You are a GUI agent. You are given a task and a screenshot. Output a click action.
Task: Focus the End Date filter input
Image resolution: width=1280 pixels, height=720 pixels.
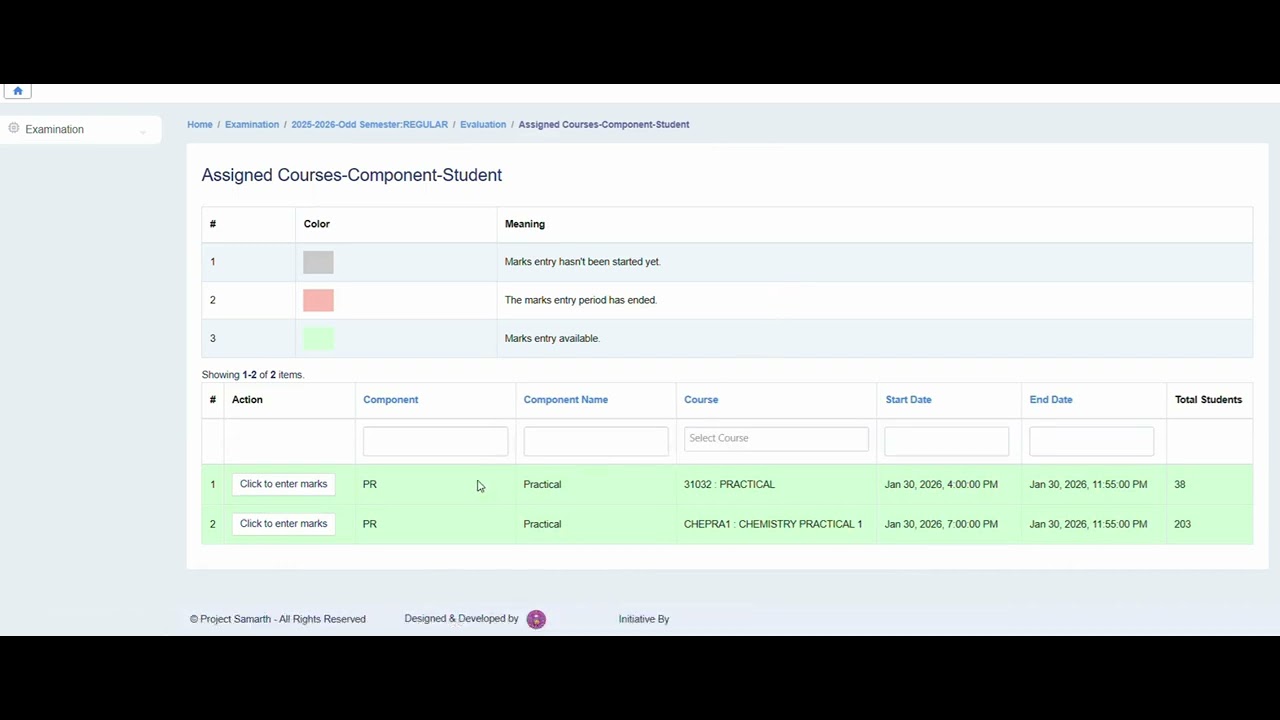[x=1092, y=441]
